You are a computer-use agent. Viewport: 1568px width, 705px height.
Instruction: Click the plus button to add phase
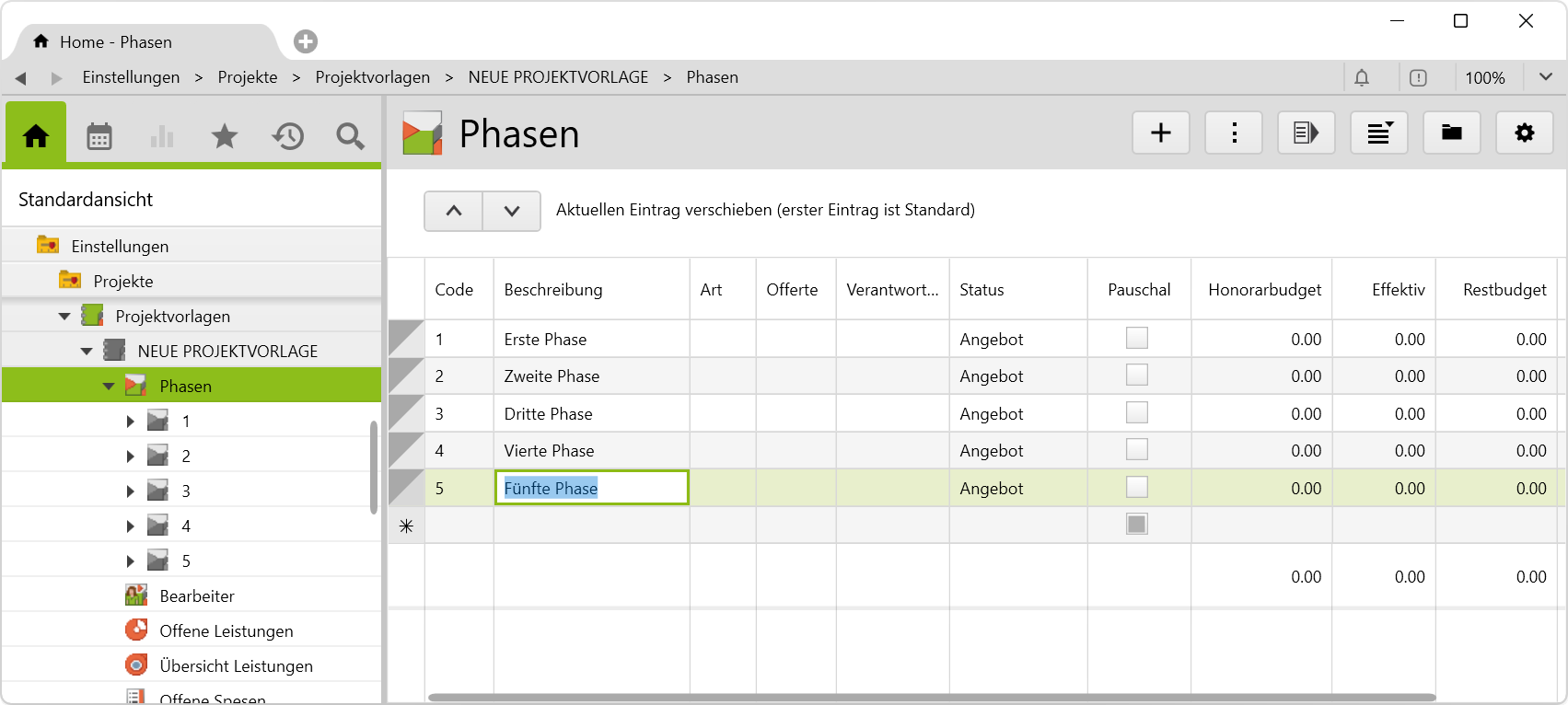pyautogui.click(x=1160, y=133)
